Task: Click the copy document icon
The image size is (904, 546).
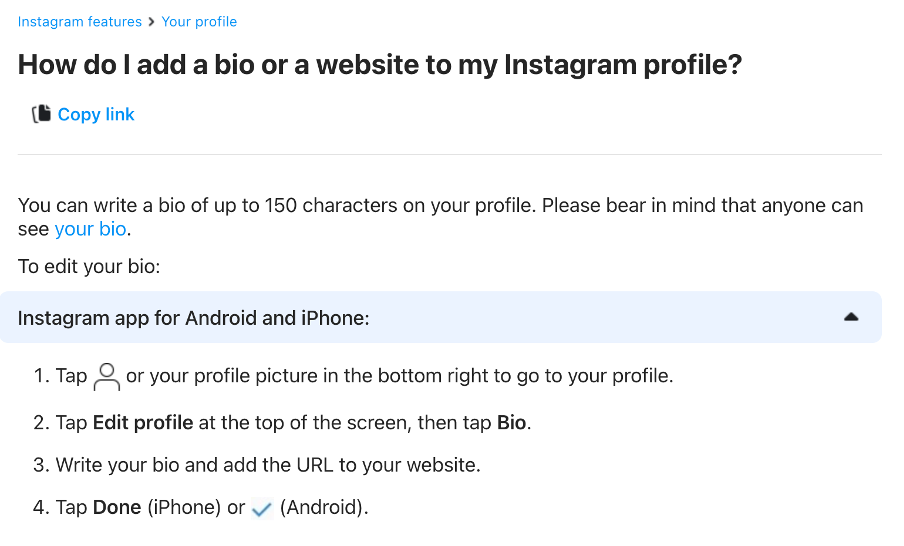Action: pyautogui.click(x=42, y=114)
